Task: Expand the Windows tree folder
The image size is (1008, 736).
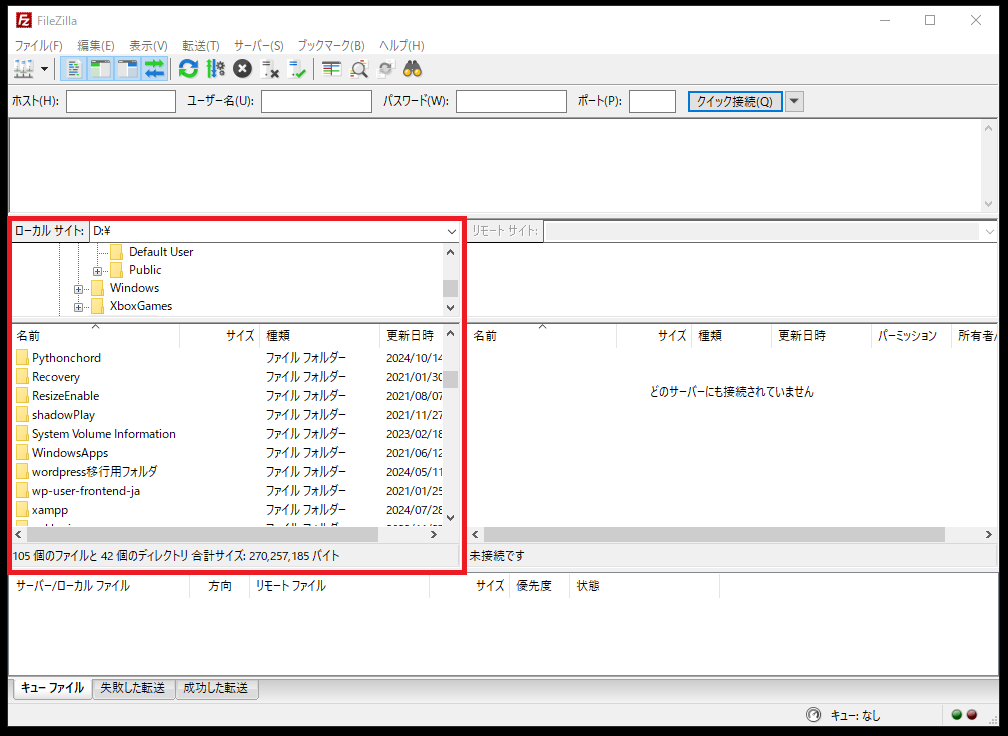Action: (78, 289)
